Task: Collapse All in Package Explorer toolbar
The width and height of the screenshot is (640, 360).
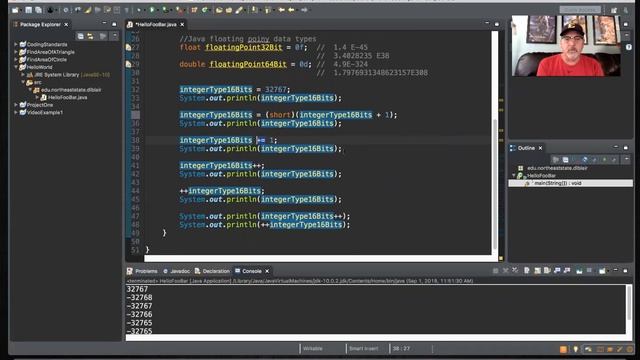Action: click(x=80, y=36)
